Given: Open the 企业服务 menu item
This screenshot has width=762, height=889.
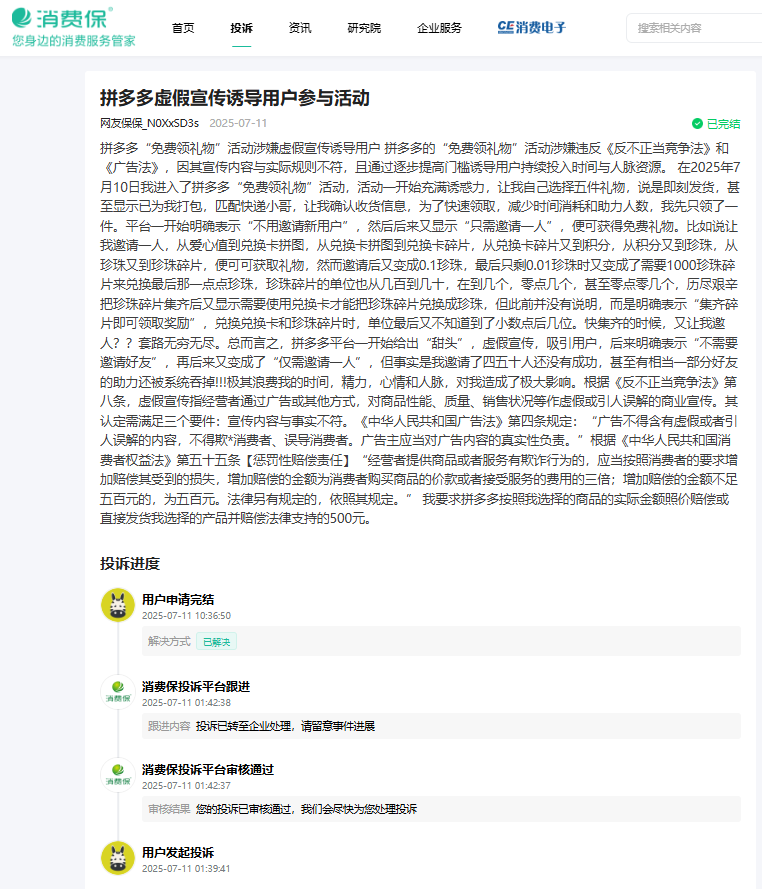Looking at the screenshot, I should pos(439,28).
